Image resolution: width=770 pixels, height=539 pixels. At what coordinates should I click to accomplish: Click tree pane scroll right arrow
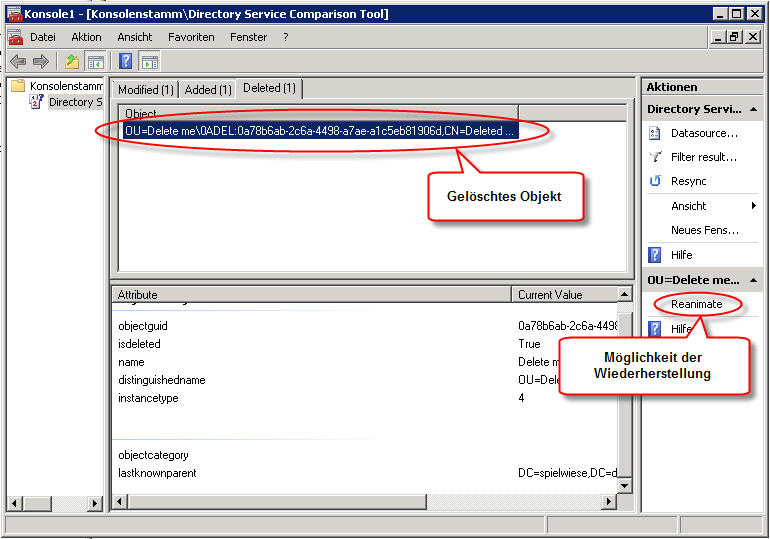[95, 503]
